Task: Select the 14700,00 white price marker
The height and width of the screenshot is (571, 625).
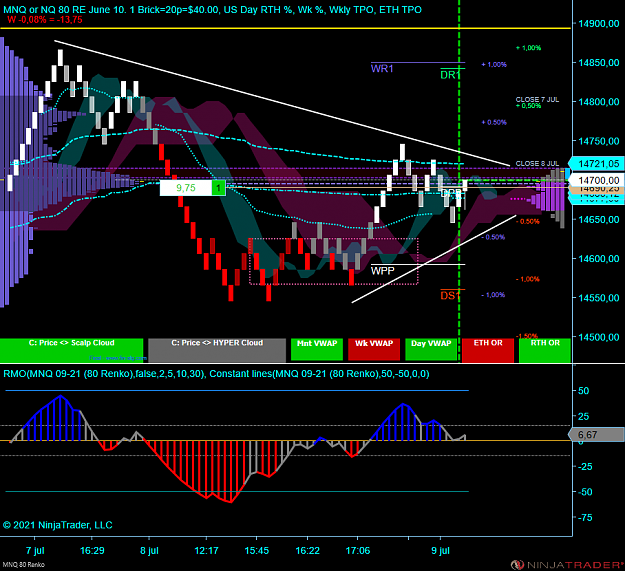Action: (x=596, y=180)
